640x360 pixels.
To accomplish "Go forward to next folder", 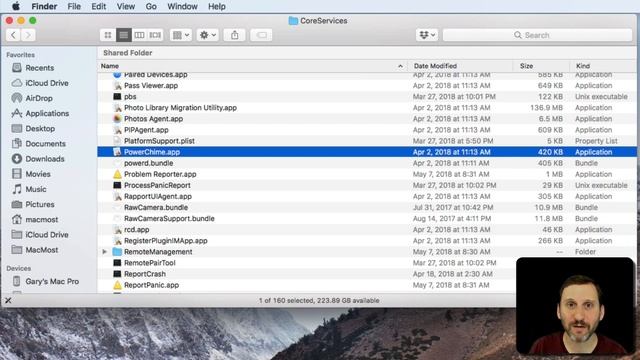I will pos(28,35).
